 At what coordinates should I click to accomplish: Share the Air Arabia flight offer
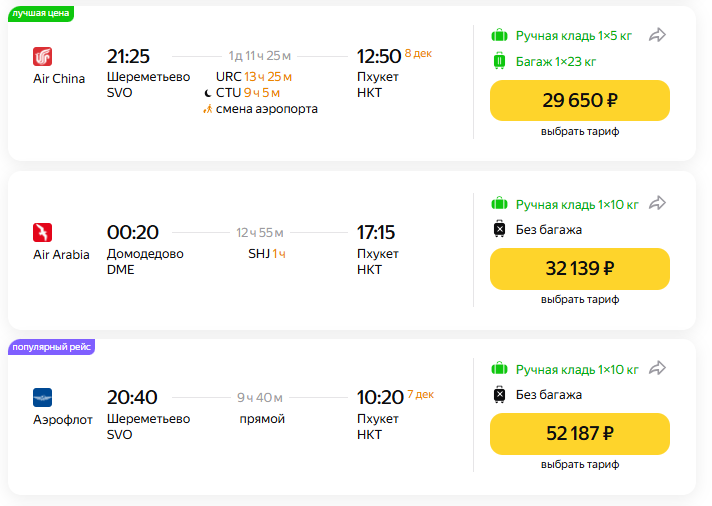pos(657,203)
